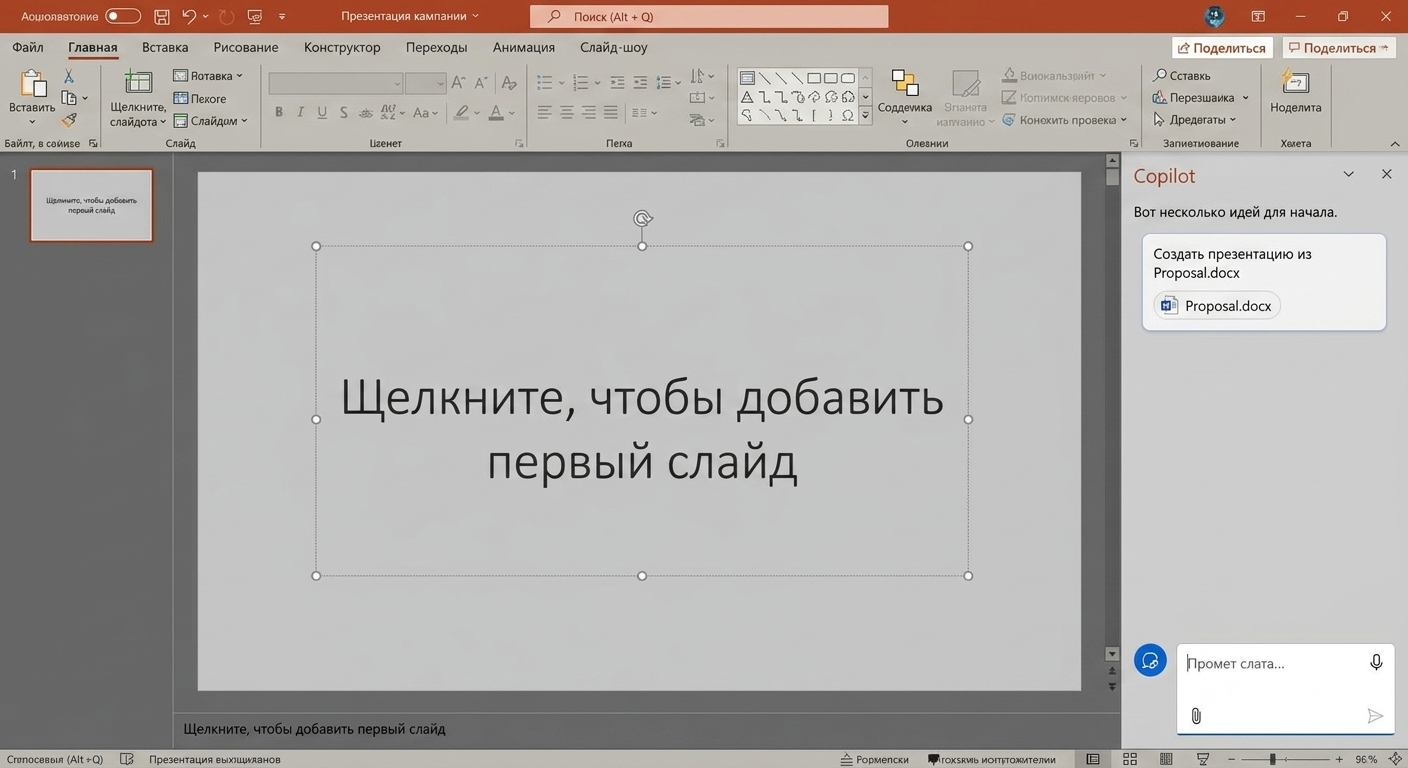Viewport: 1408px width, 768px height.
Task: Switch to the Конструктор tab
Action: click(342, 47)
